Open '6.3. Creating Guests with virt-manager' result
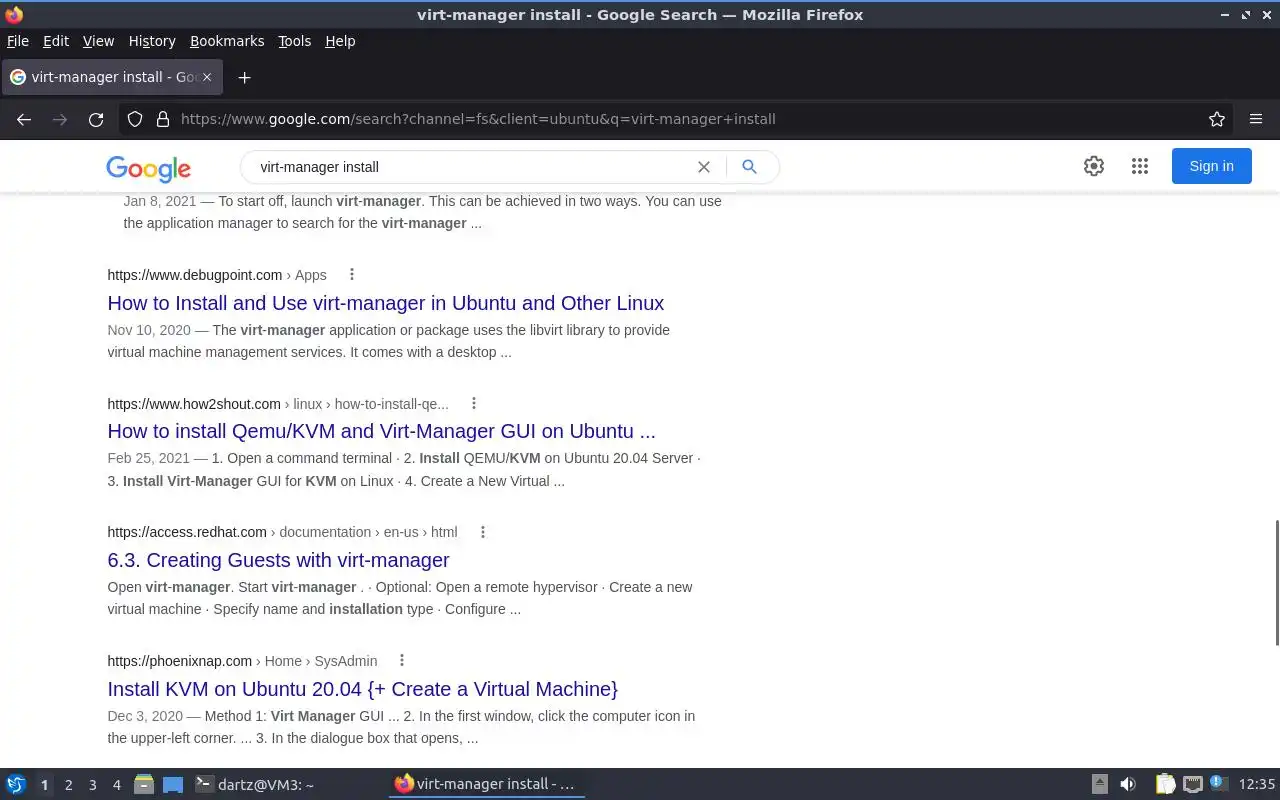The height and width of the screenshot is (800, 1280). point(279,560)
